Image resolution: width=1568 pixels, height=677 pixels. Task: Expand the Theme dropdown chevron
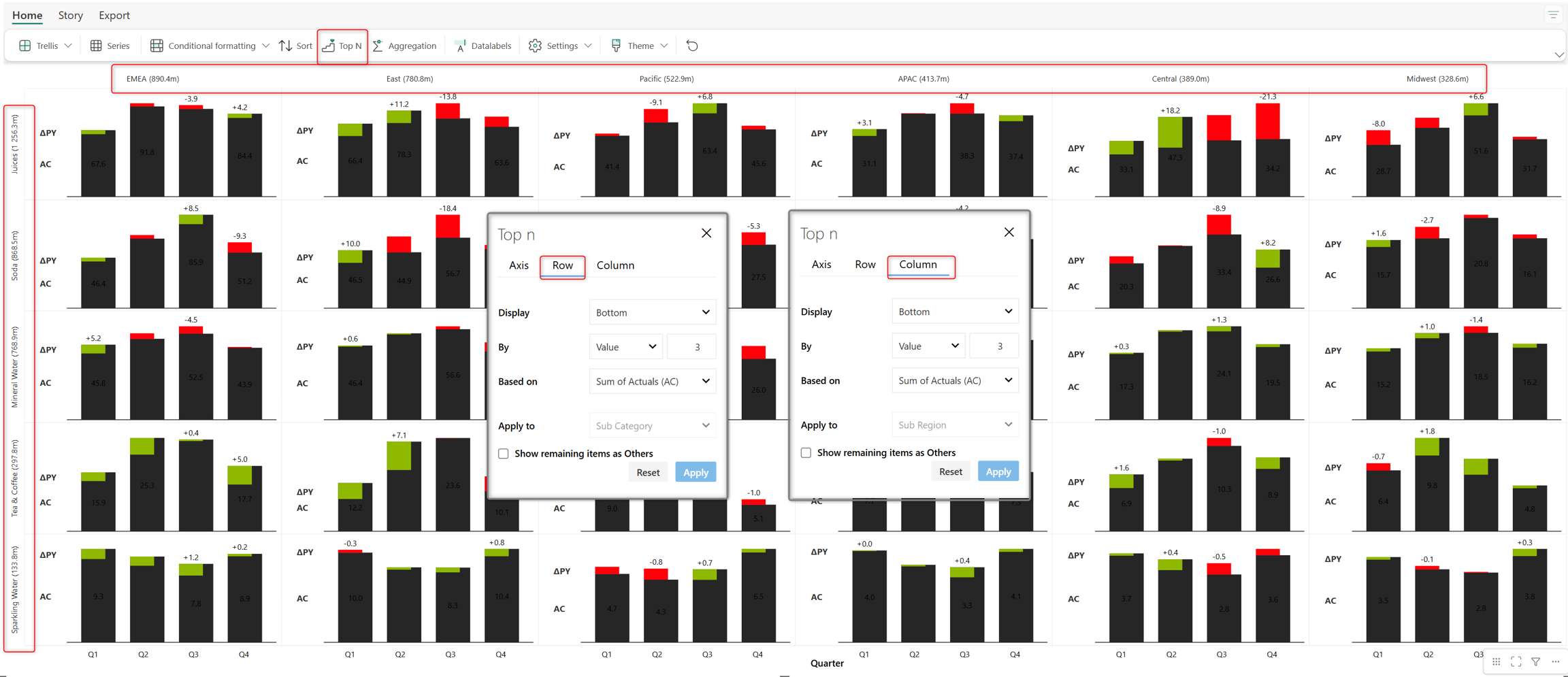coord(664,46)
